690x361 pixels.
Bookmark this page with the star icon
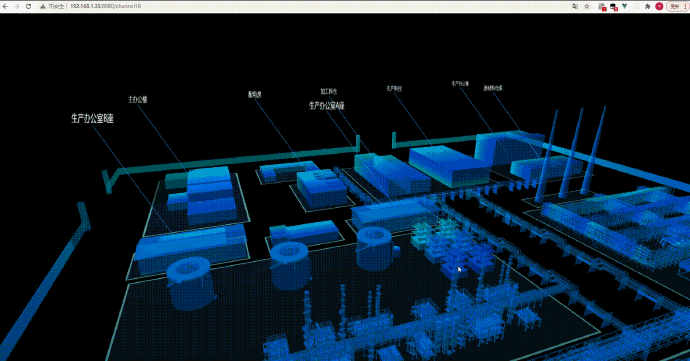click(x=587, y=7)
